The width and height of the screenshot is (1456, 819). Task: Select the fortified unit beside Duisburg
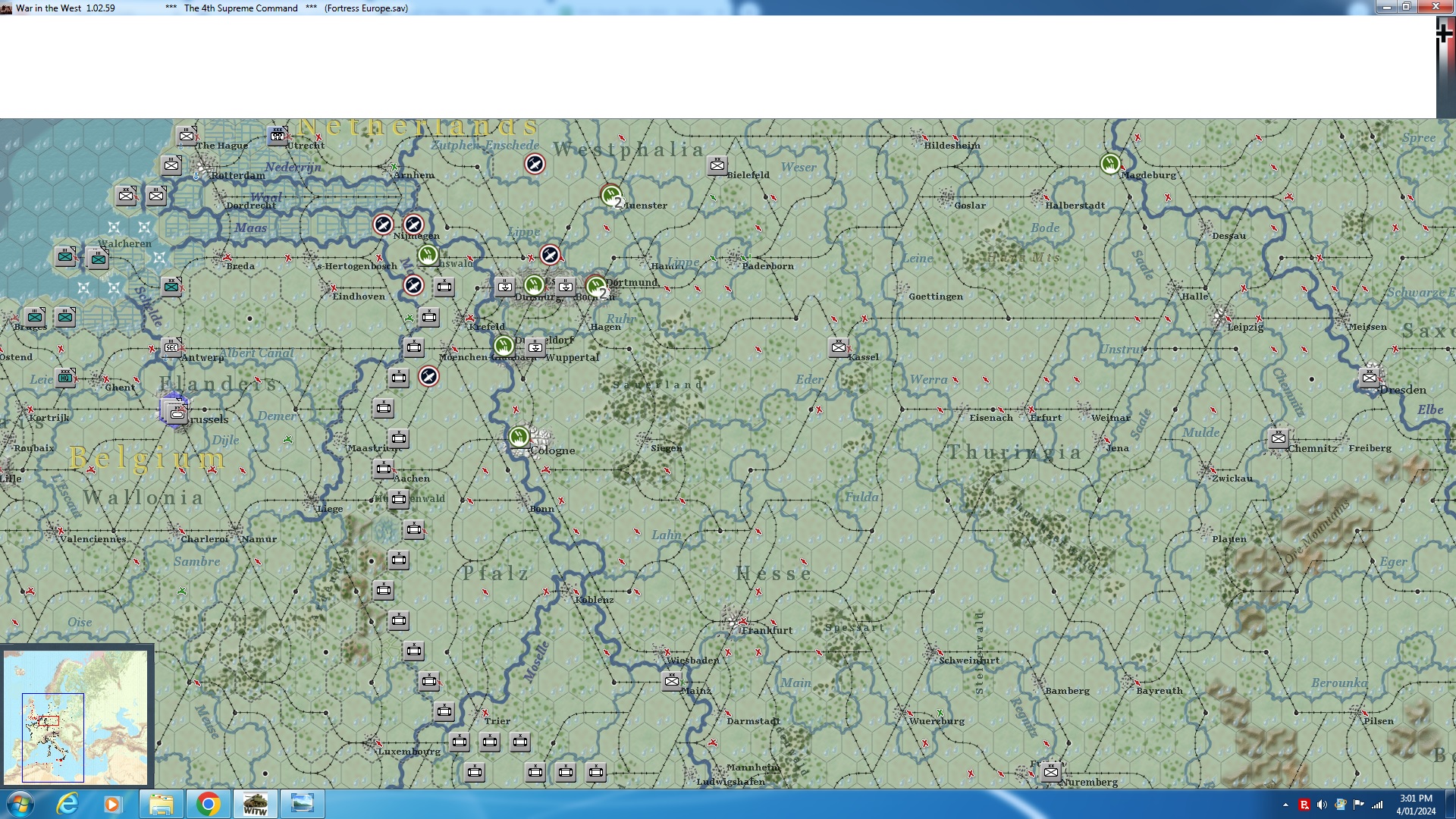[505, 286]
